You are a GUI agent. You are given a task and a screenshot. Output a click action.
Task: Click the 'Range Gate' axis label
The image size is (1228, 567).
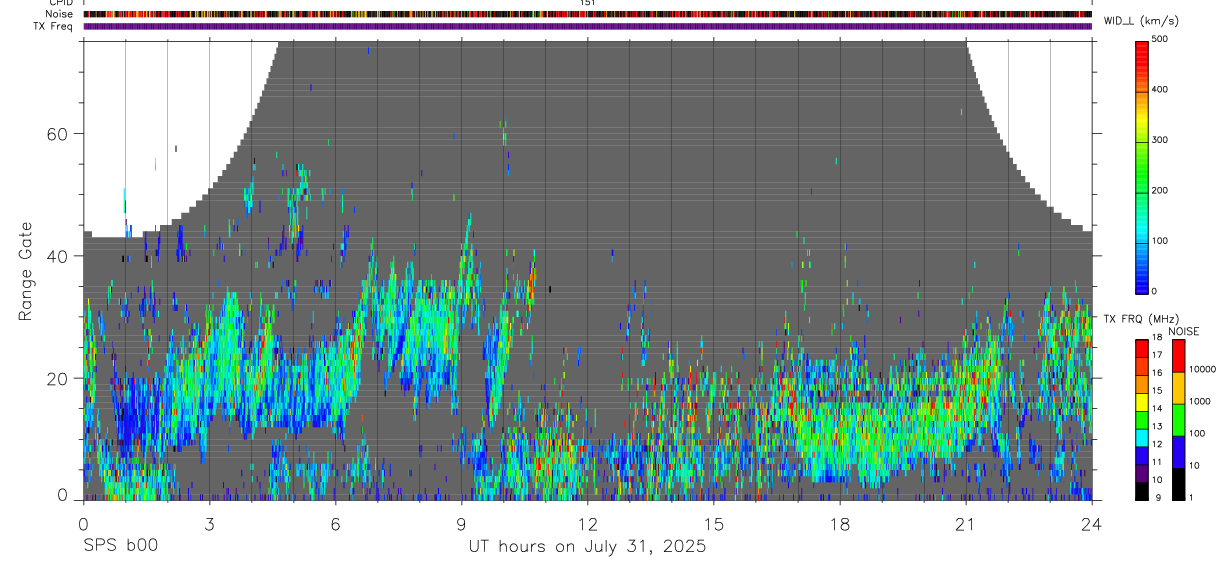tap(27, 271)
